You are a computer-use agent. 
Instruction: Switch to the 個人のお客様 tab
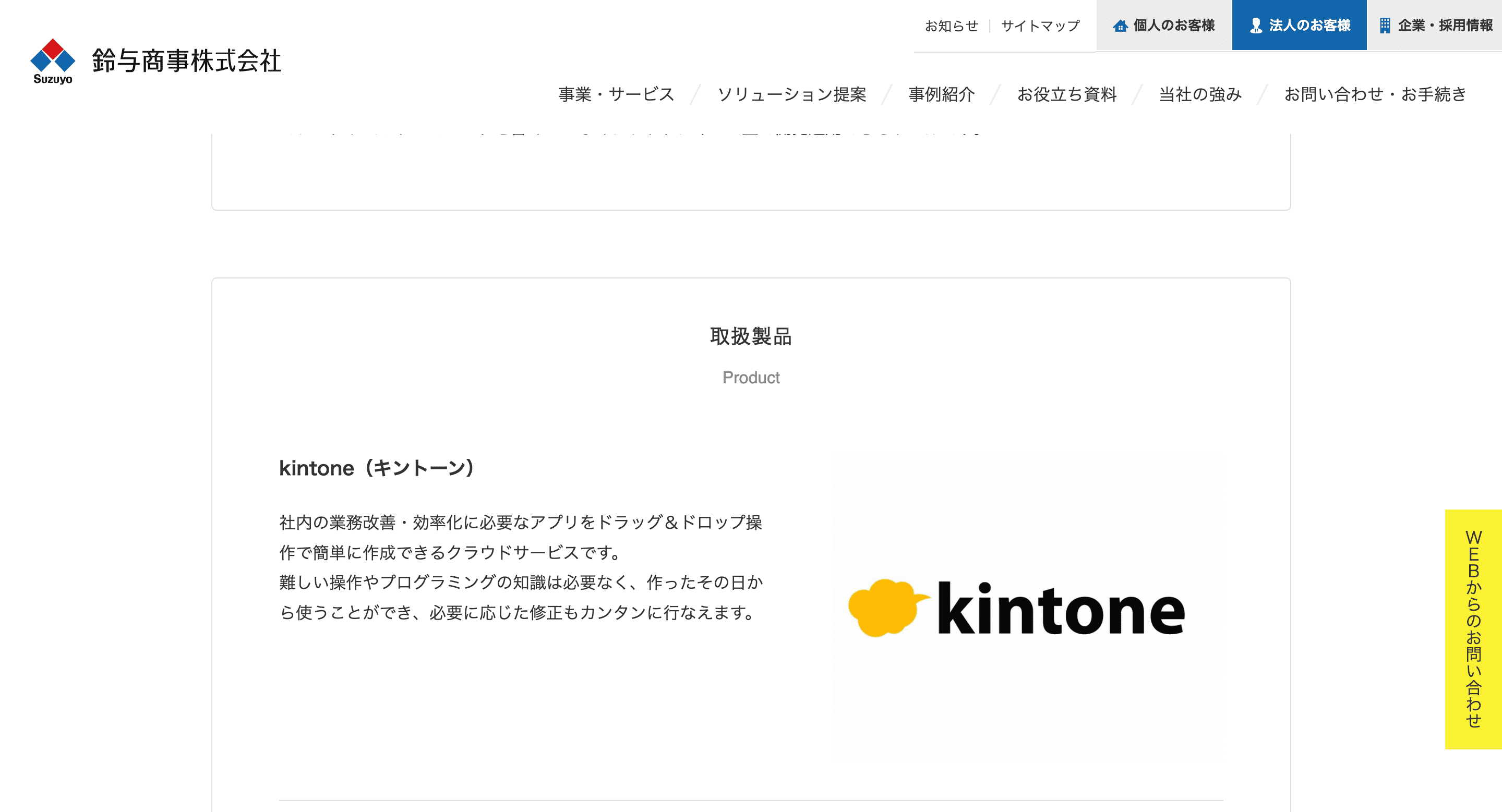(1164, 25)
